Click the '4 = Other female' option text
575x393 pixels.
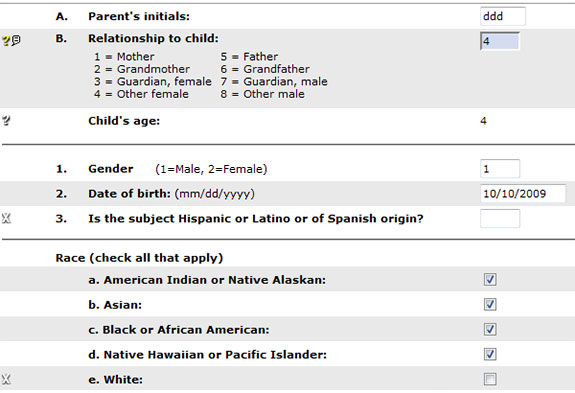[x=141, y=94]
